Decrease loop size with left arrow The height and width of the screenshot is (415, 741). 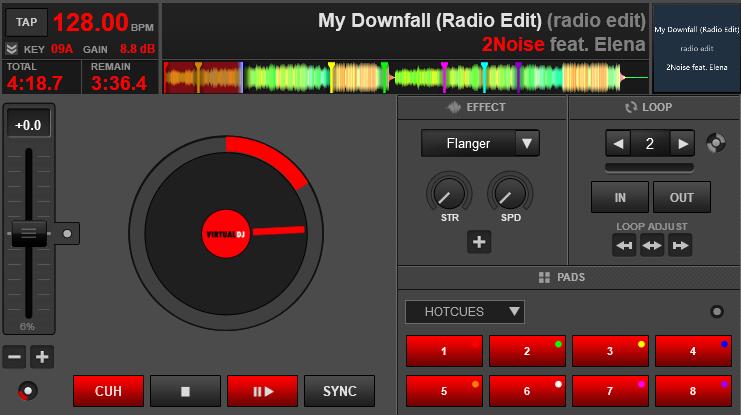[618, 143]
